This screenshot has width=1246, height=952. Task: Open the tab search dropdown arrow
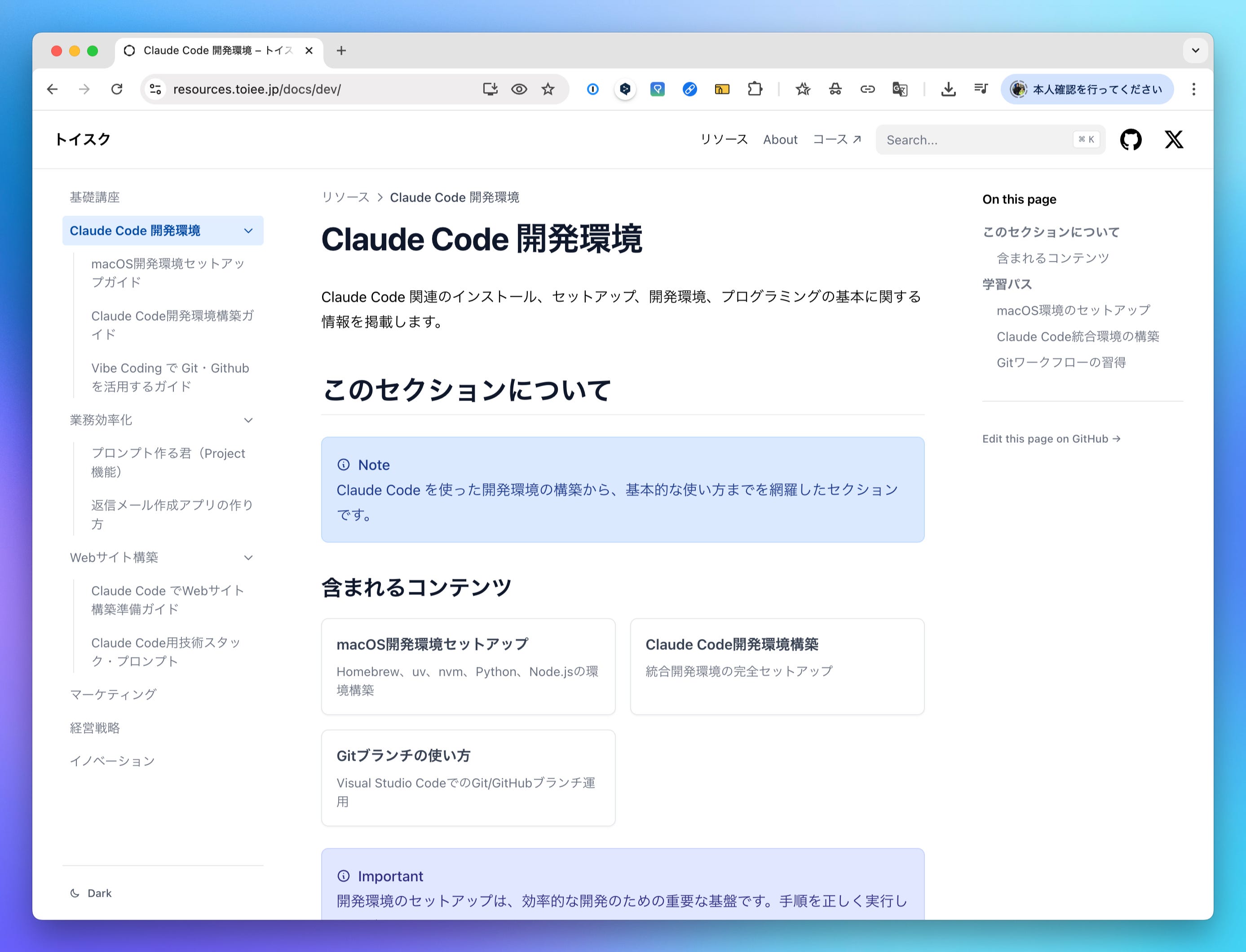[1195, 50]
